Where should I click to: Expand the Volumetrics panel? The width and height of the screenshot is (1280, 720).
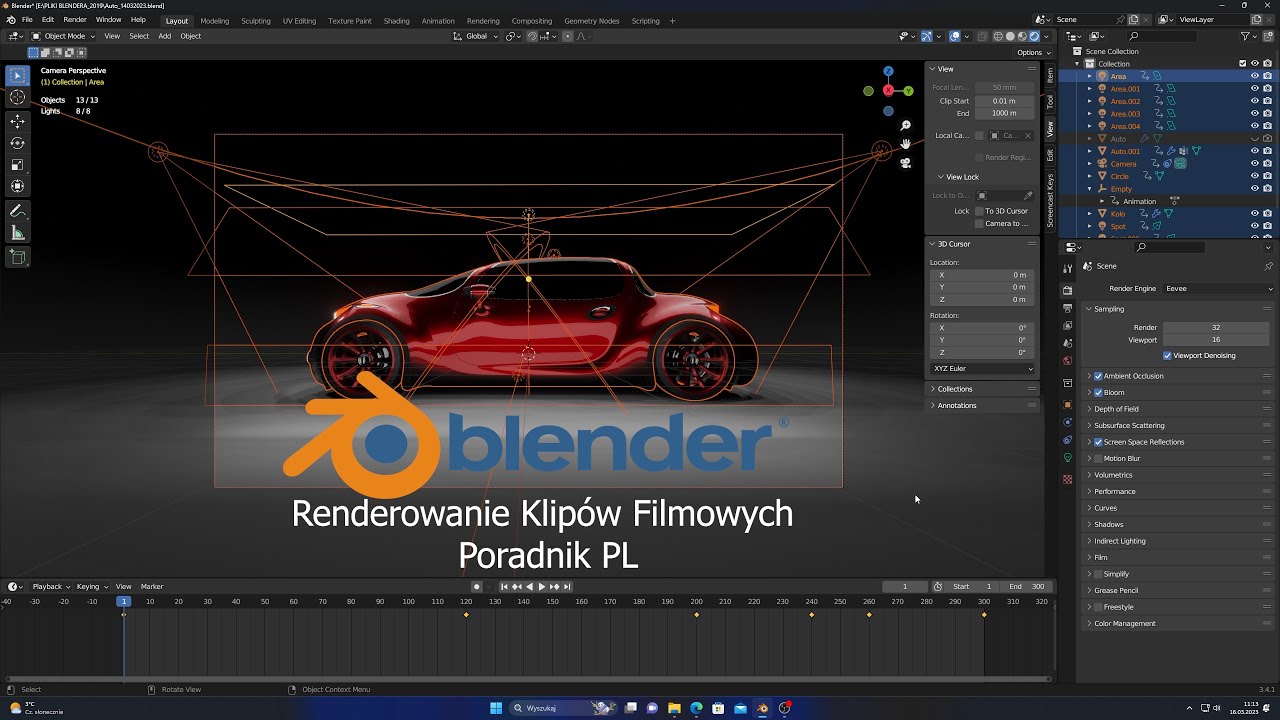(x=1112, y=475)
